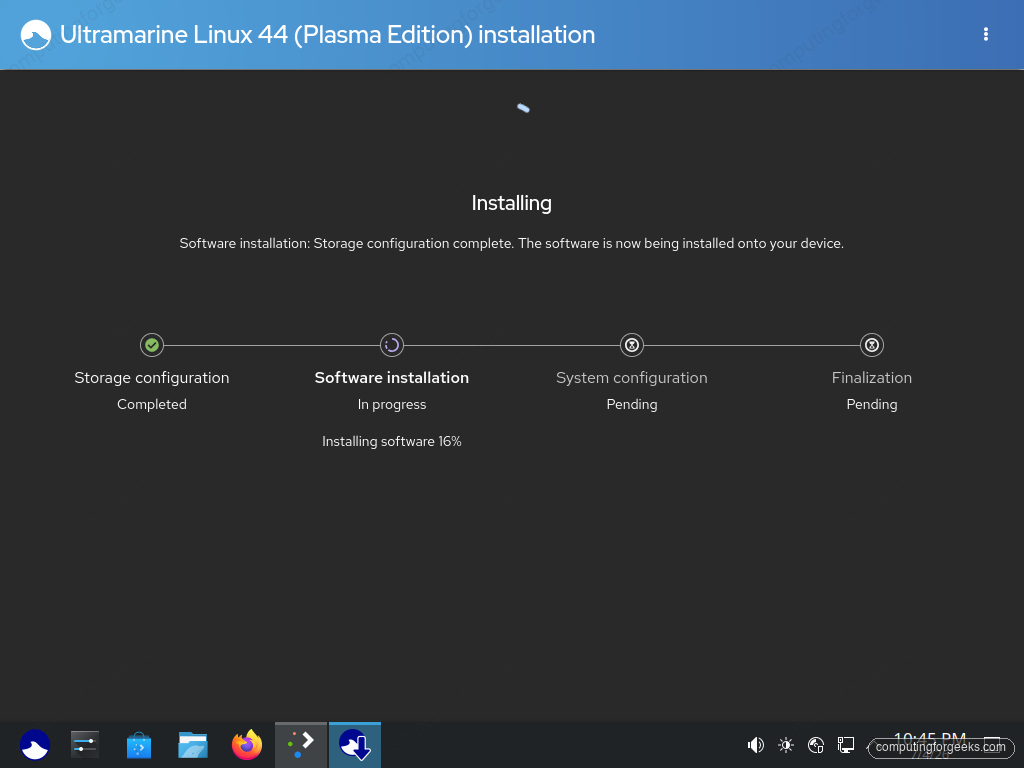Open the wired network tray icon

tap(846, 745)
